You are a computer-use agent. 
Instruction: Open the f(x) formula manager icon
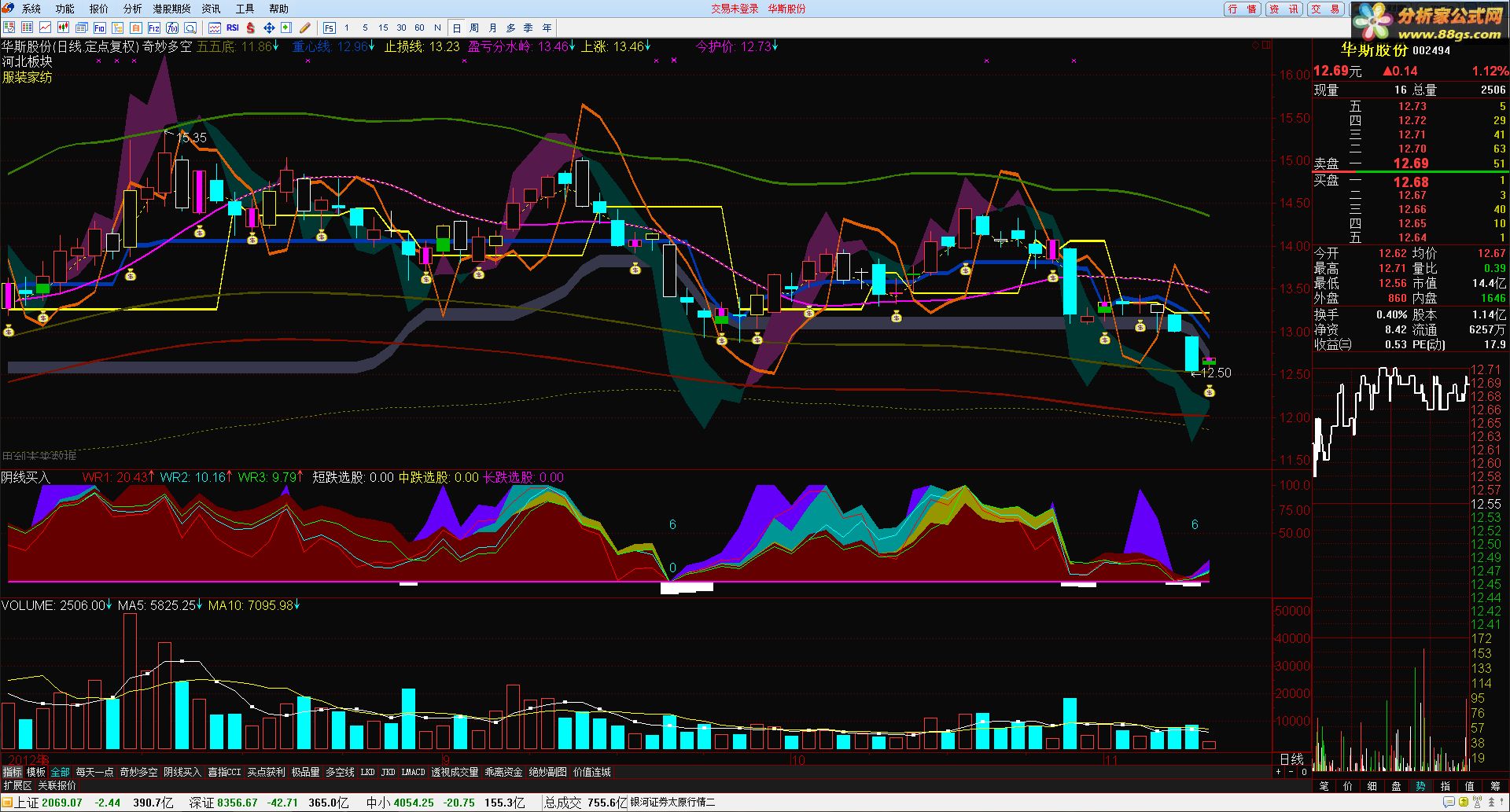point(171,28)
